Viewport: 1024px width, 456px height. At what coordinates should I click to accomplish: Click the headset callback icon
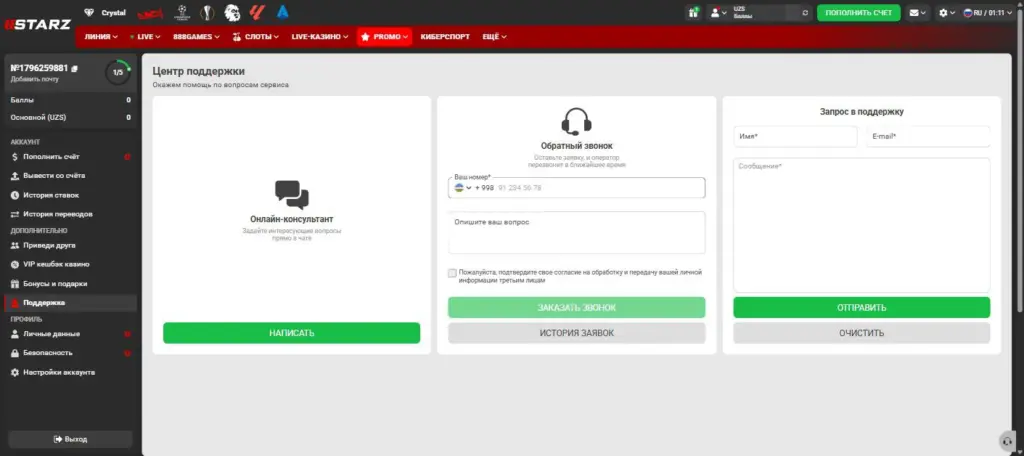click(x=576, y=122)
